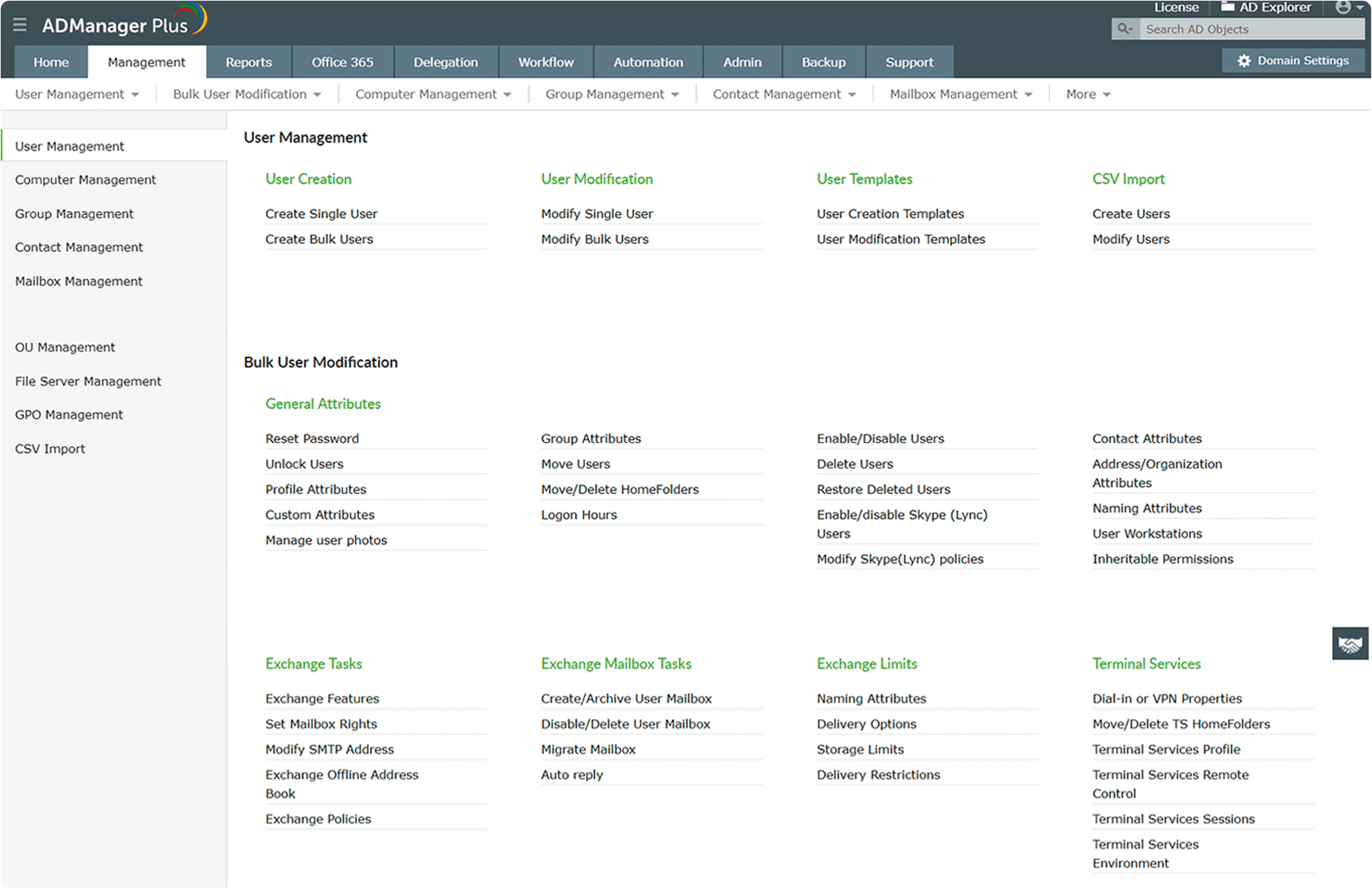Click the Migrate Mailbox link

click(x=589, y=749)
